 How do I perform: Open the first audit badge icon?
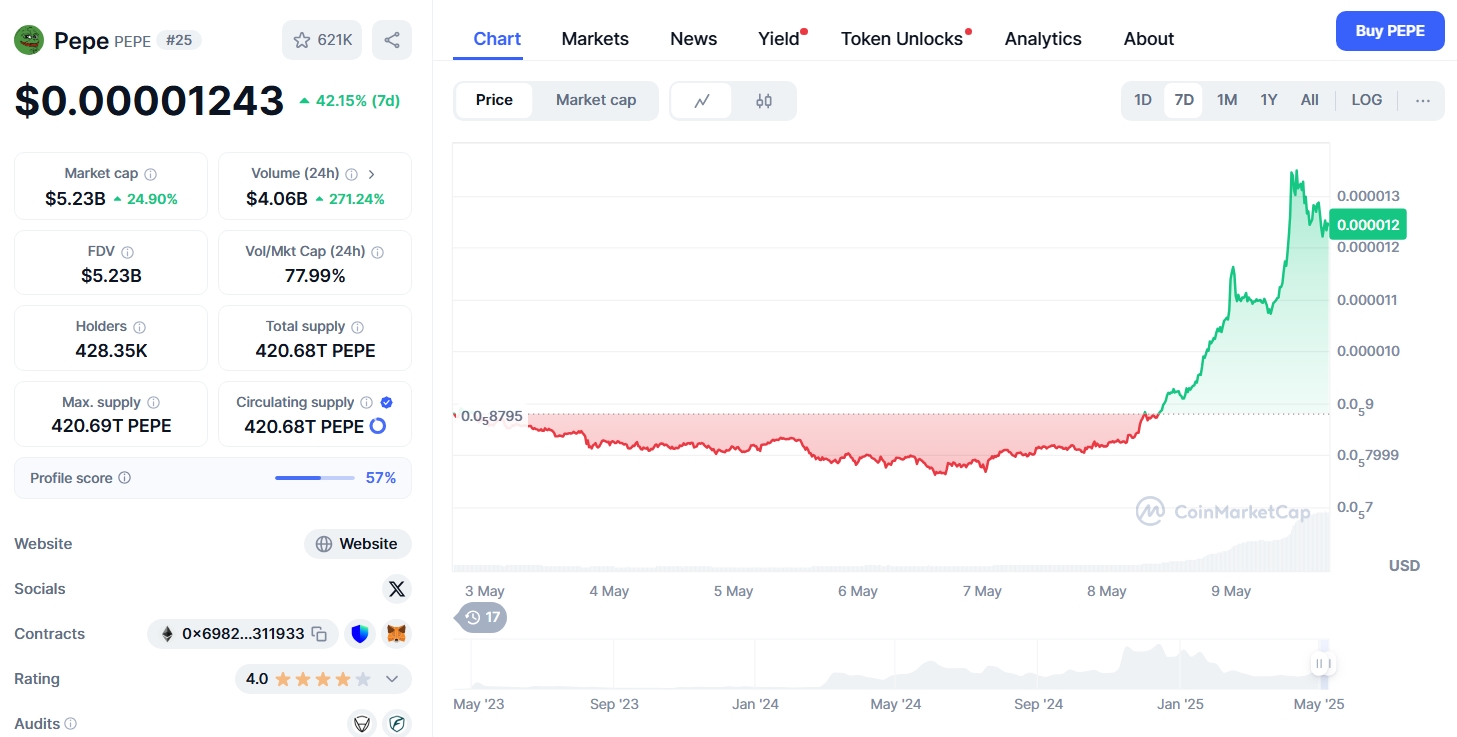point(360,723)
